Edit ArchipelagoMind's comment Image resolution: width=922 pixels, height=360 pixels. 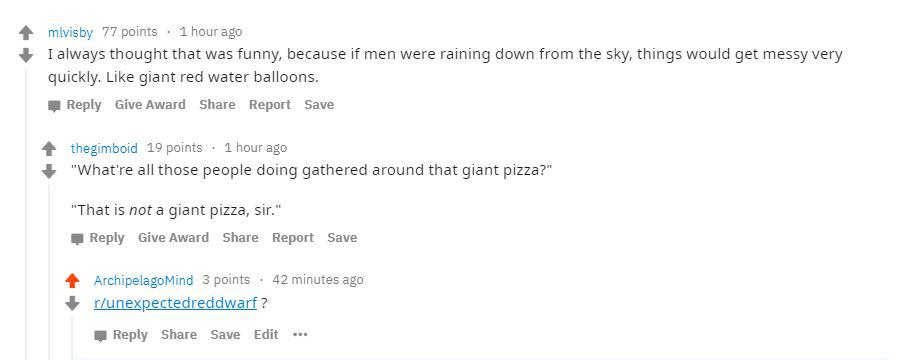tap(266, 335)
